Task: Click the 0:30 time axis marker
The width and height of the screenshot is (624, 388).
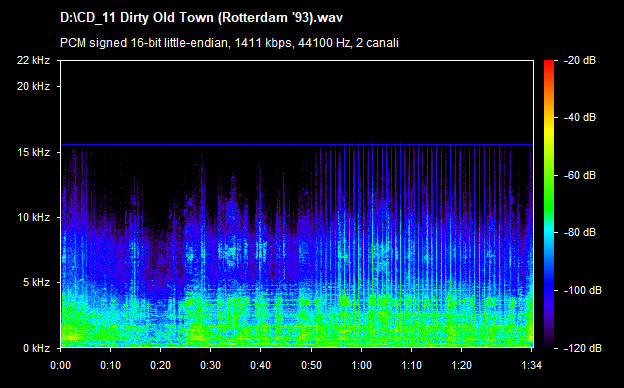Action: [211, 365]
